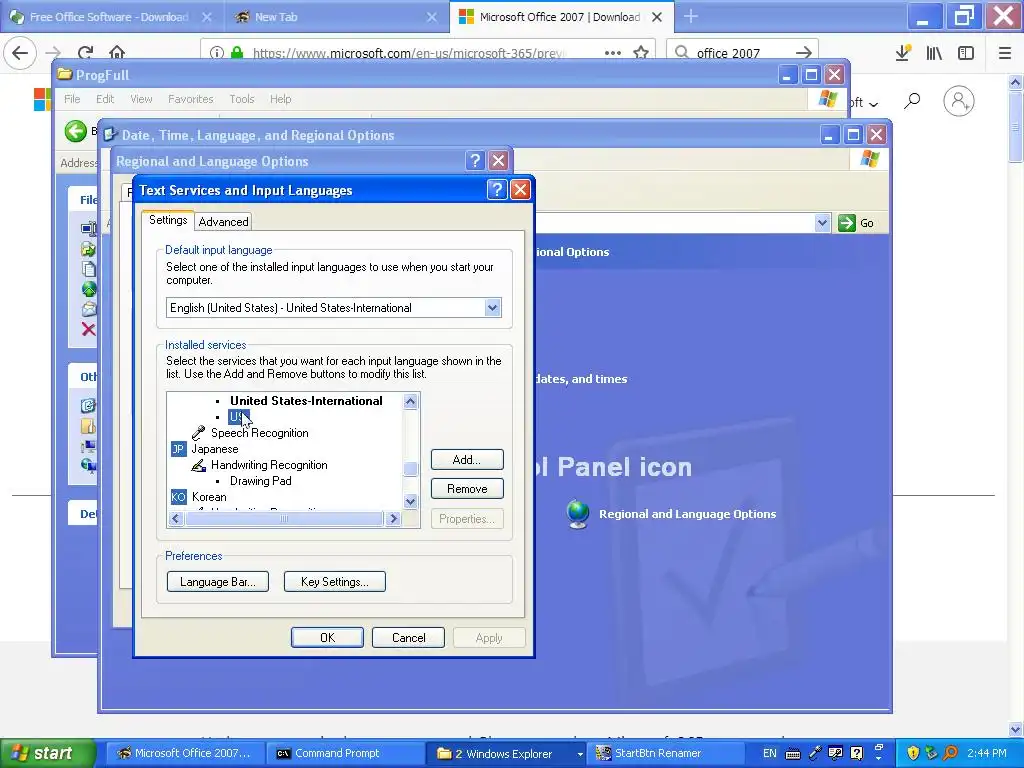
Task: Click the Microsoft account sign-in icon
Action: pyautogui.click(x=959, y=101)
